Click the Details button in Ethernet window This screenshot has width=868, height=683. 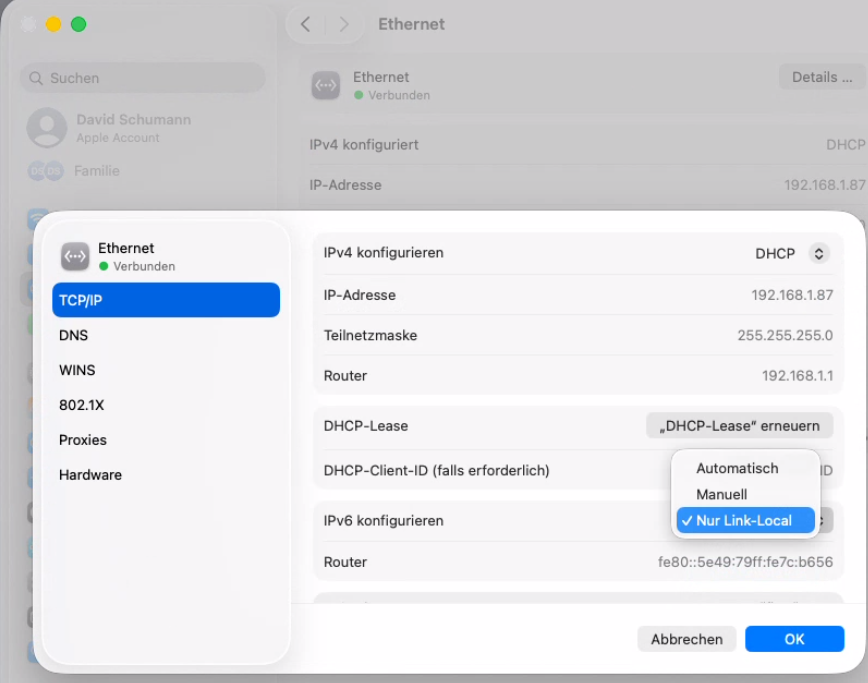[822, 77]
